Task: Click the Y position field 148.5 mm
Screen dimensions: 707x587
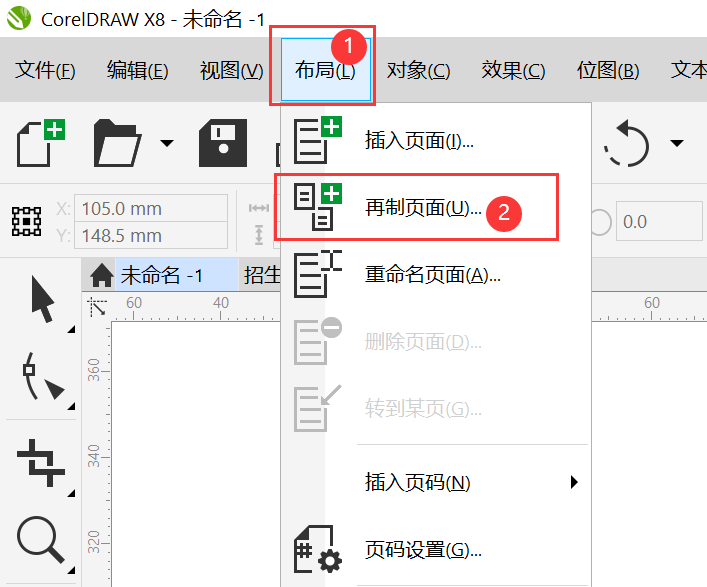Action: [151, 235]
